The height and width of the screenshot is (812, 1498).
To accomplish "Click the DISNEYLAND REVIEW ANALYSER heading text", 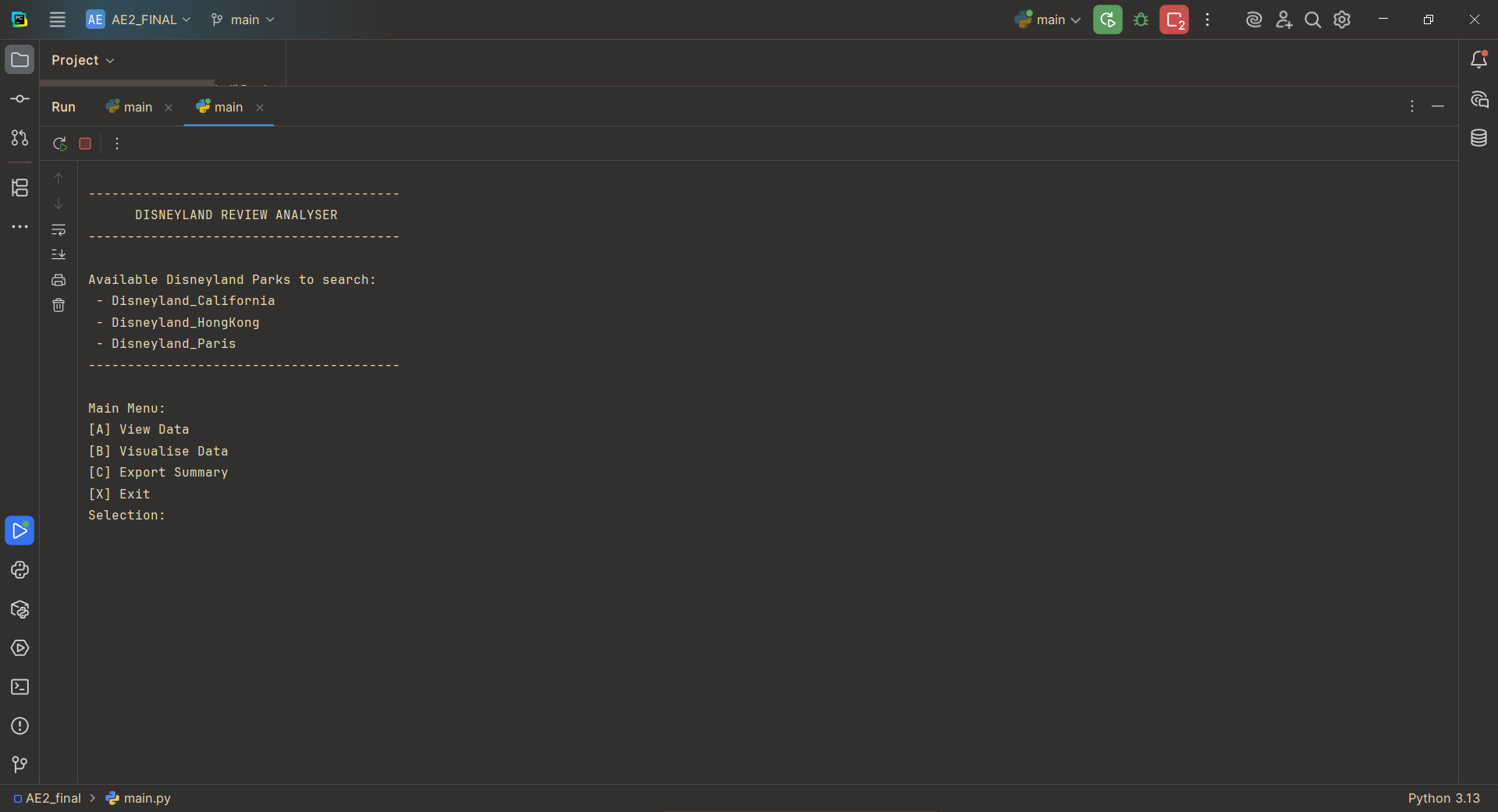I will coord(236,215).
